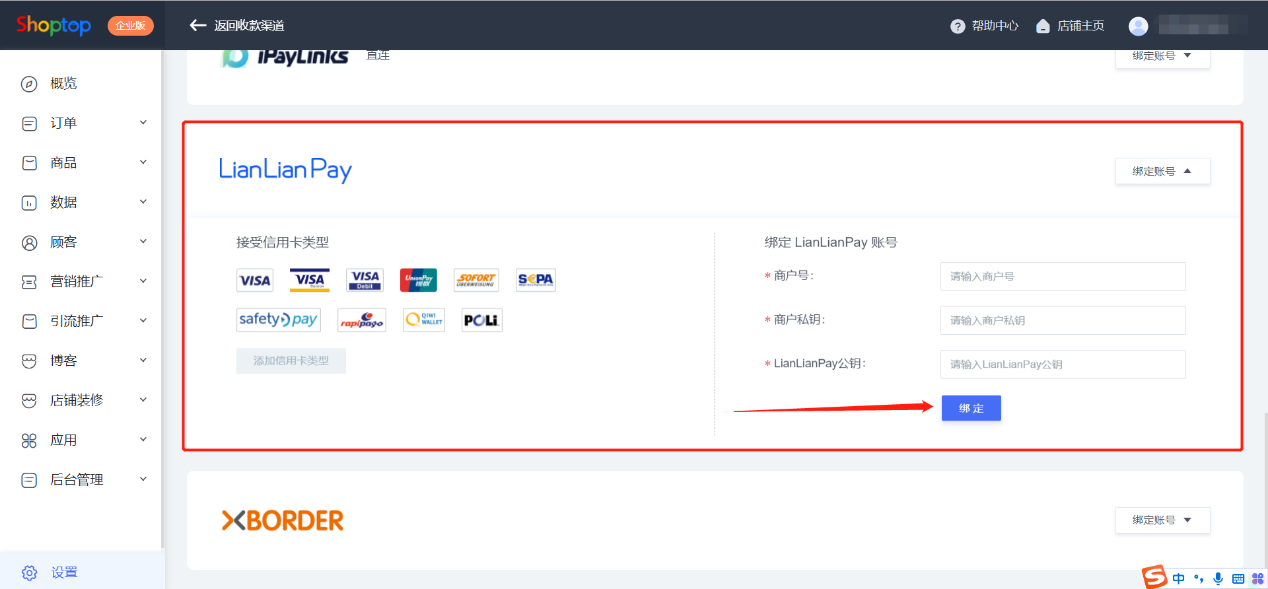Screen dimensions: 1268x589
Task: Click the LianLian Pay logo
Action: click(285, 170)
